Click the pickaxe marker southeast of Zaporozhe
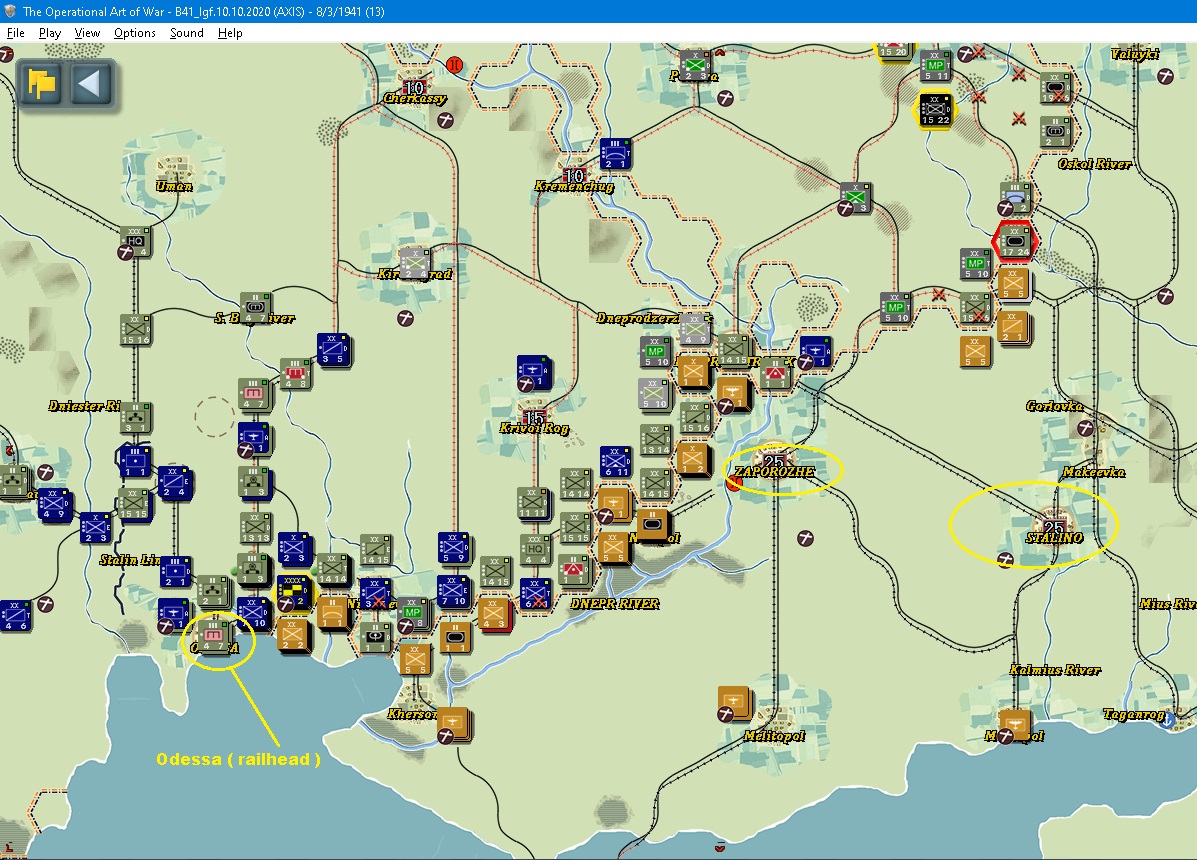 click(x=805, y=539)
